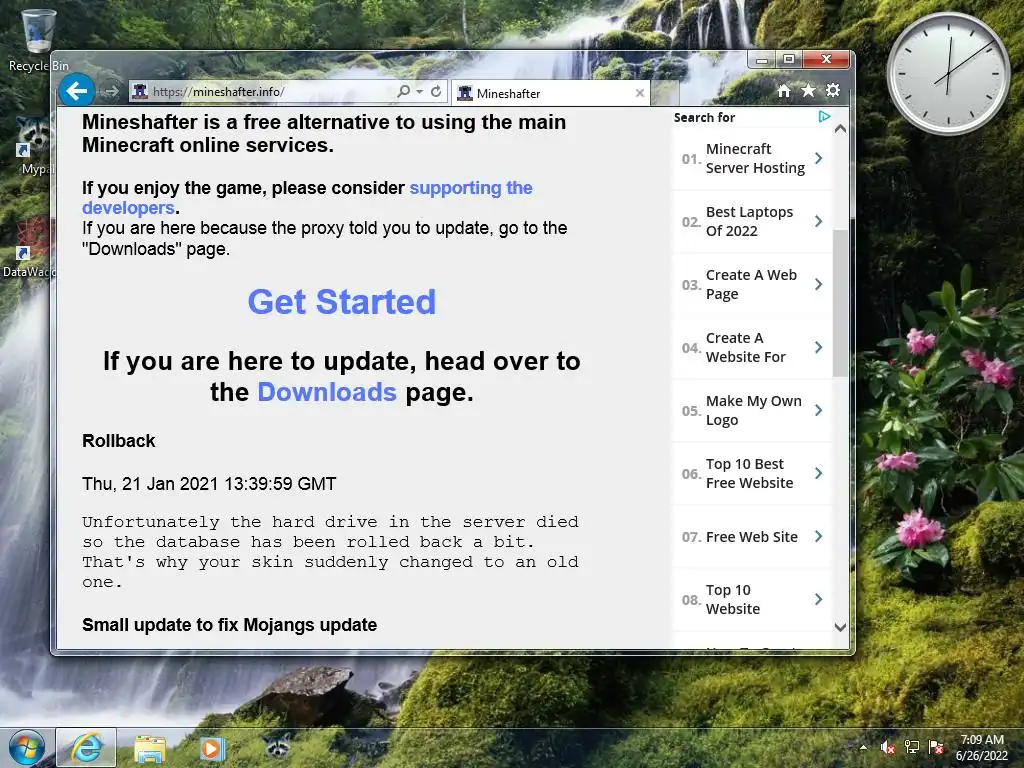Open Favorites star icon

tap(808, 90)
